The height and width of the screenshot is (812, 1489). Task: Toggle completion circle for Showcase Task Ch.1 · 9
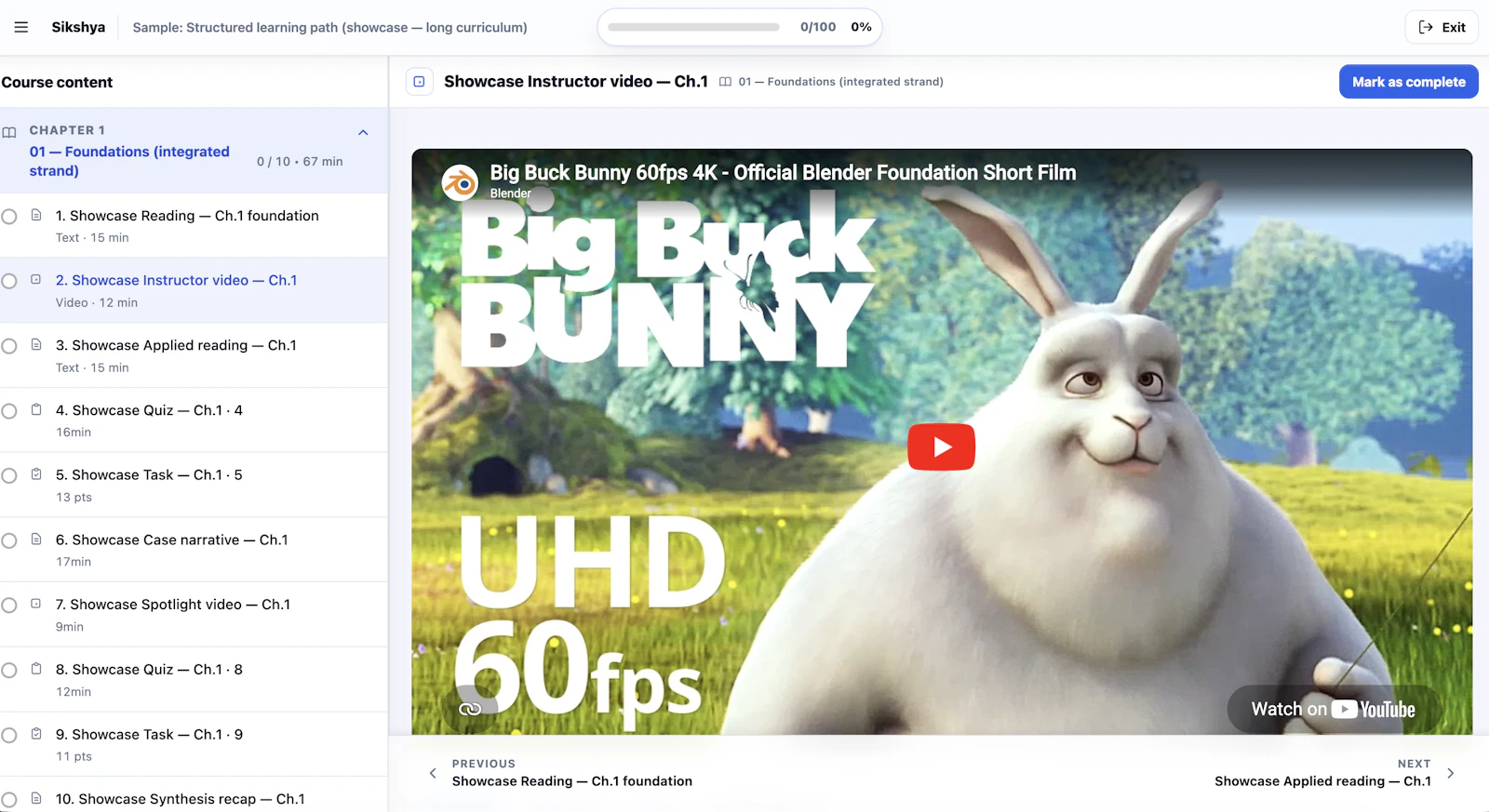[x=9, y=735]
